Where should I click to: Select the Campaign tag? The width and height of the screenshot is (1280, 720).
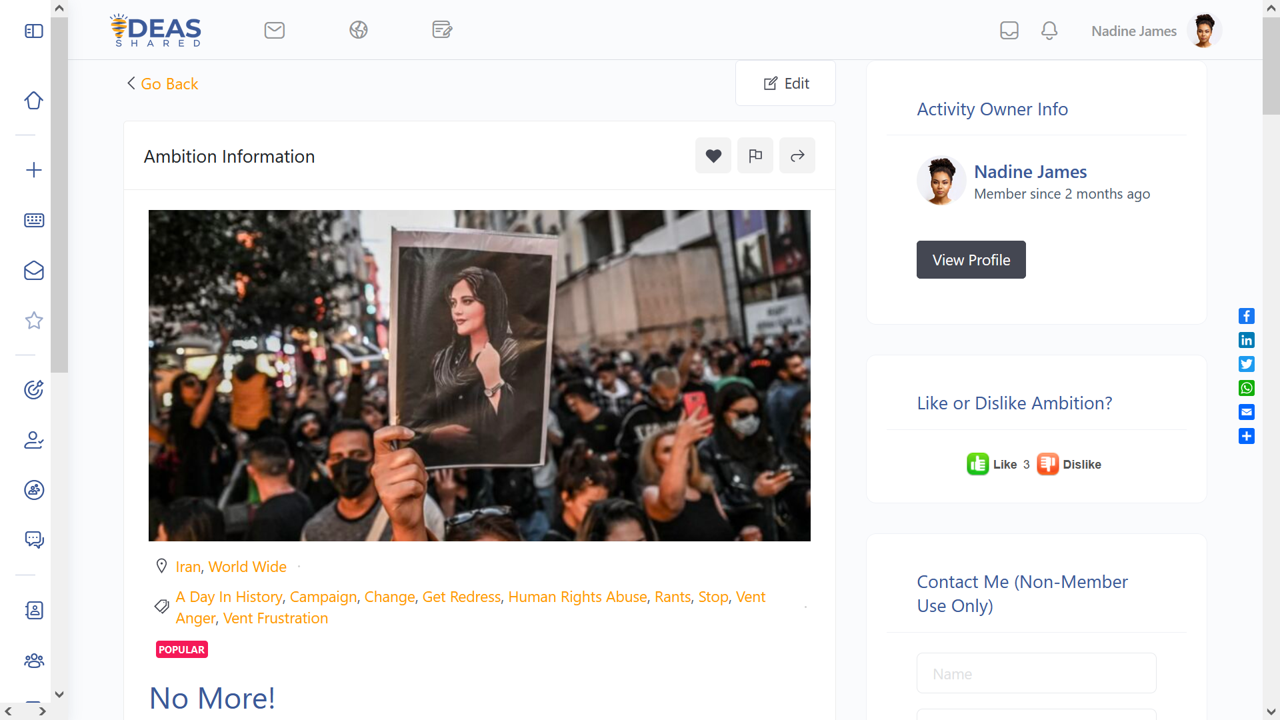pos(323,597)
